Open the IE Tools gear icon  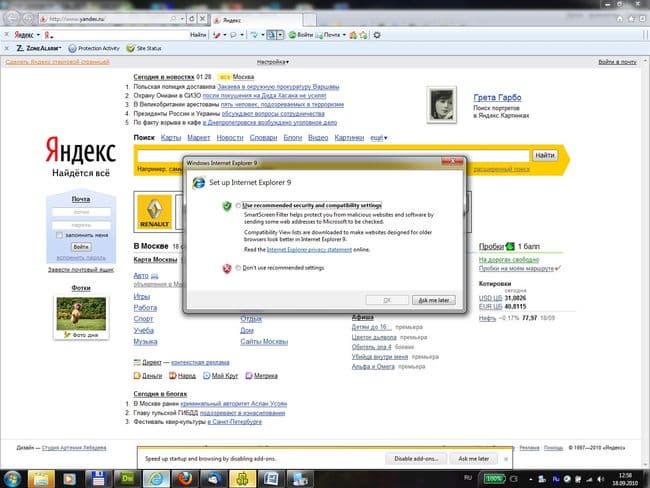tap(643, 19)
